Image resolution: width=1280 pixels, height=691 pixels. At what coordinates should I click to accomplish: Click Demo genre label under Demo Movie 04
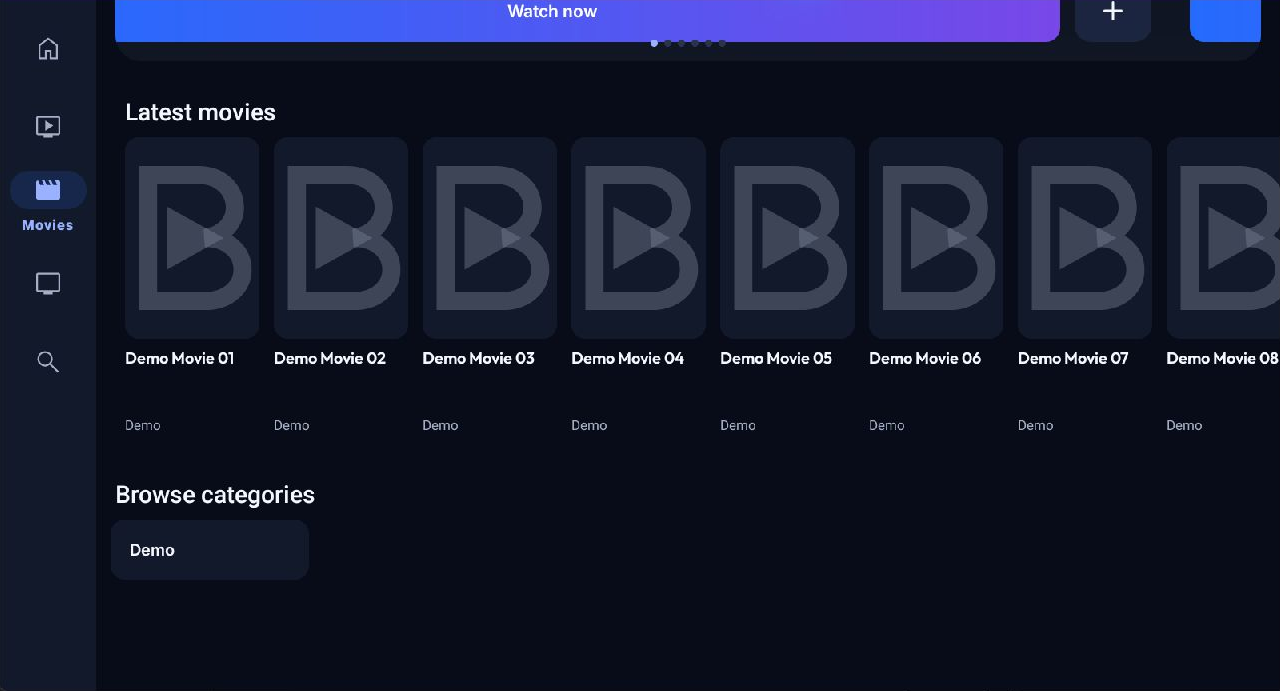pos(589,425)
